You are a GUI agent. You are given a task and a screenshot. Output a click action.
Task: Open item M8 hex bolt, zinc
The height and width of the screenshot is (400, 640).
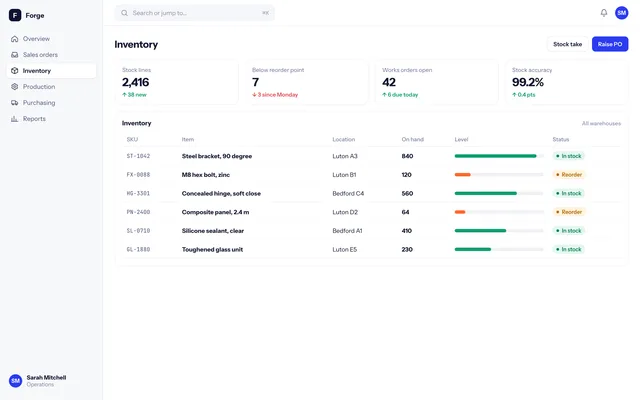pos(206,175)
